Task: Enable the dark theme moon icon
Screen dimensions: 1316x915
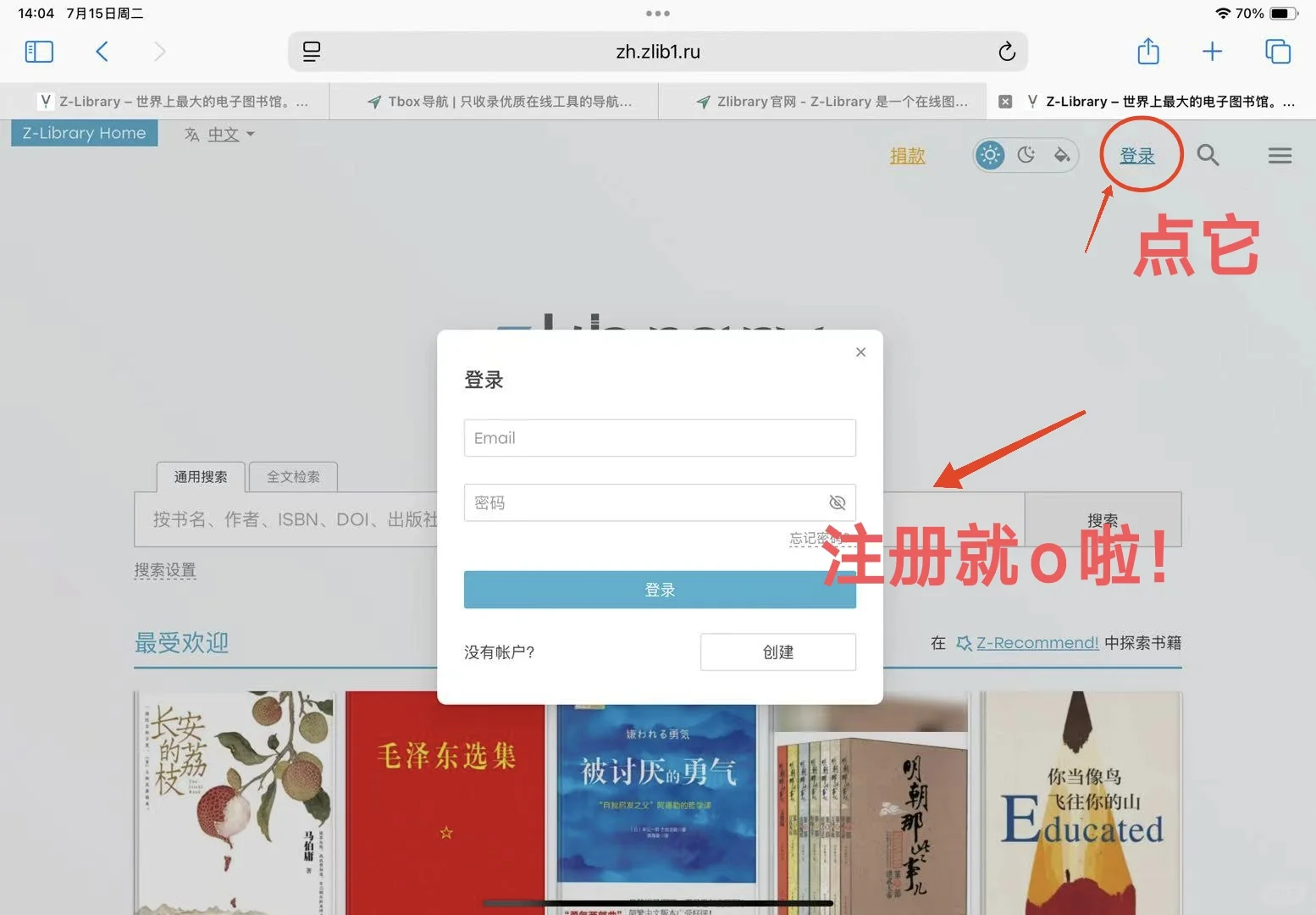Action: coord(1026,155)
